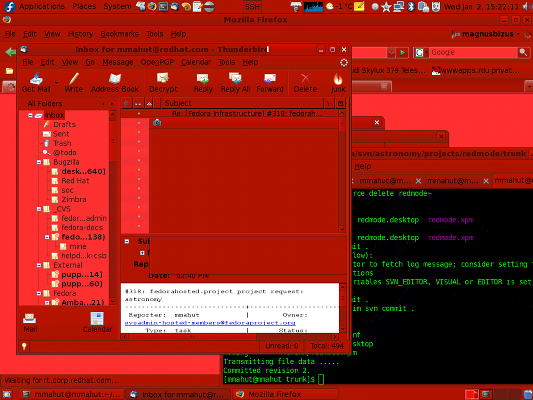Open Thunderbird Message menu

pyautogui.click(x=118, y=62)
